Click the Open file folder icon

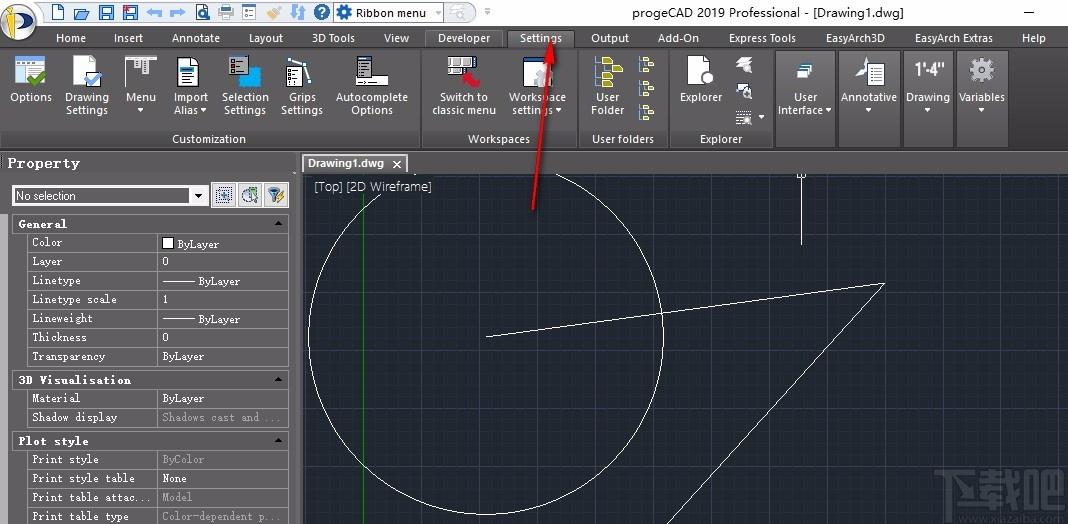pyautogui.click(x=82, y=12)
